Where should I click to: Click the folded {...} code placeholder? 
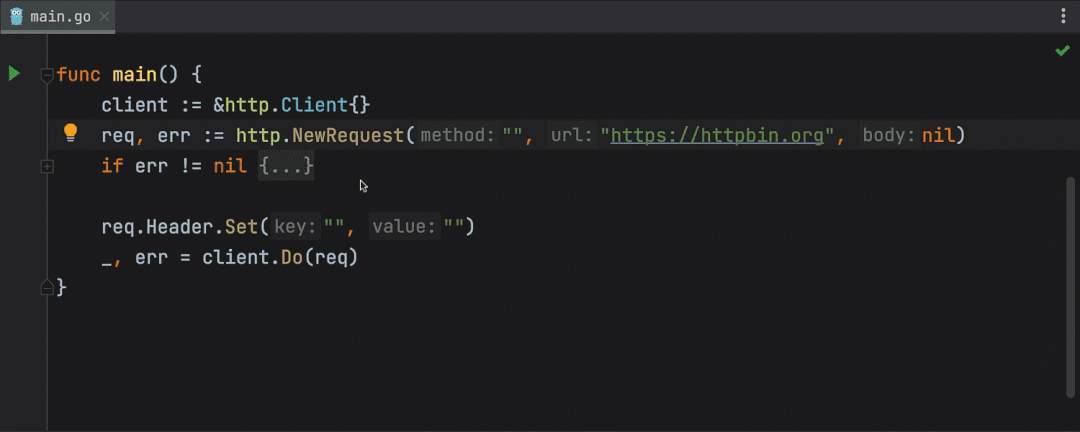[x=286, y=166]
